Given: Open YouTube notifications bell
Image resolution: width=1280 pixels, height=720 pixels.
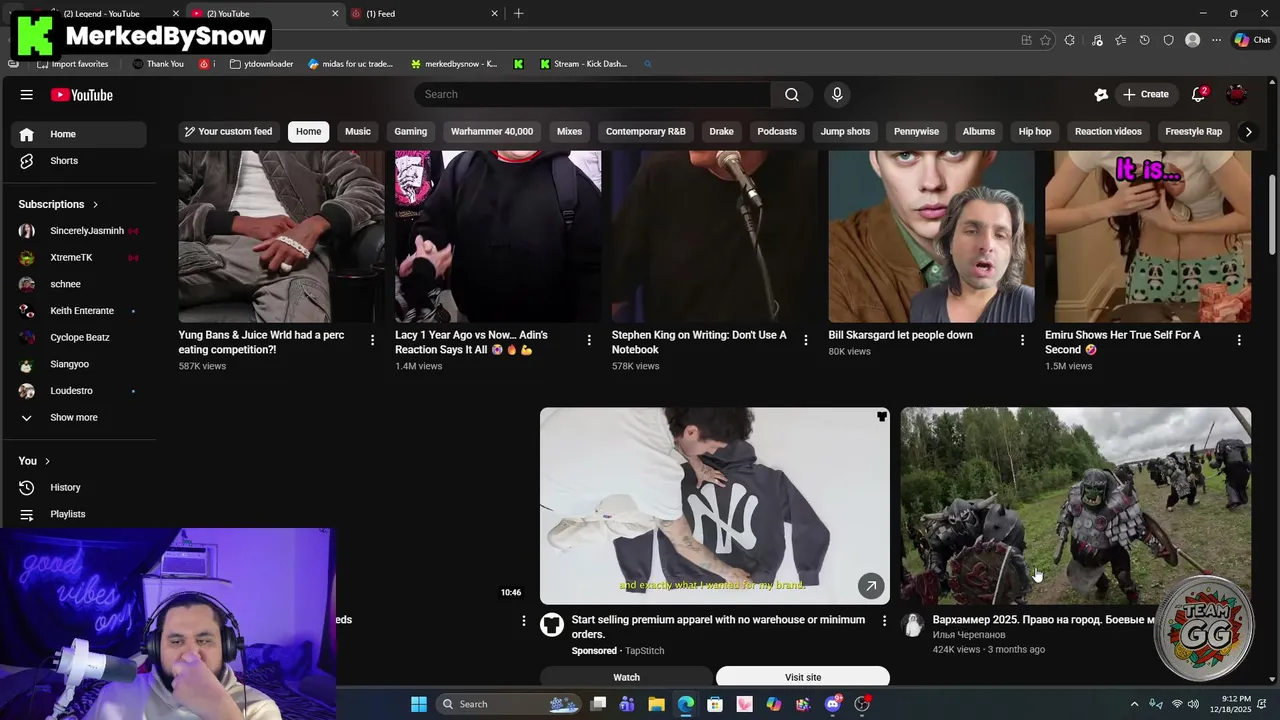Looking at the screenshot, I should click(x=1199, y=94).
